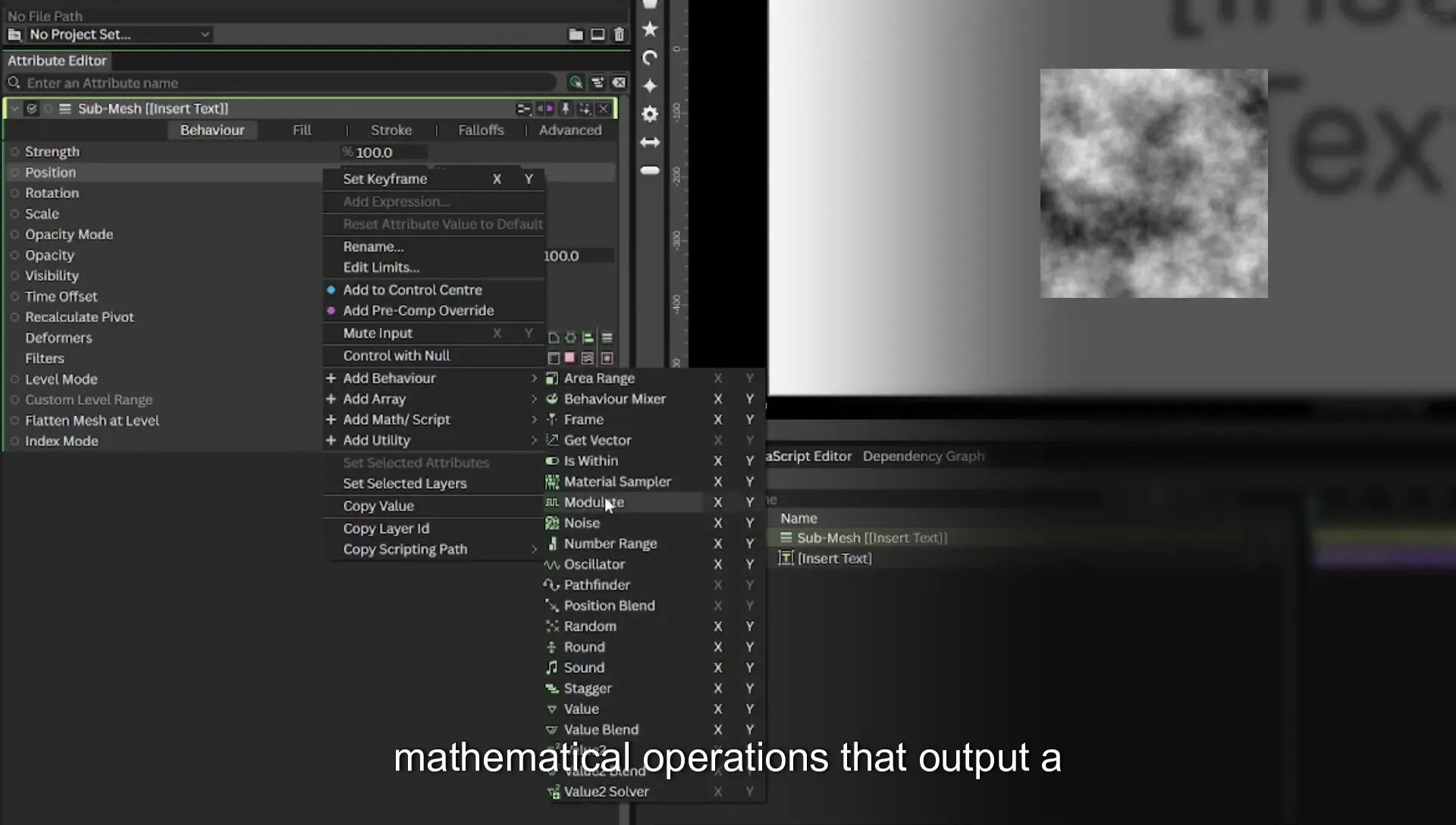Pin the Sub-Mesh attribute panel
Viewport: 1456px width, 825px height.
pyautogui.click(x=565, y=108)
